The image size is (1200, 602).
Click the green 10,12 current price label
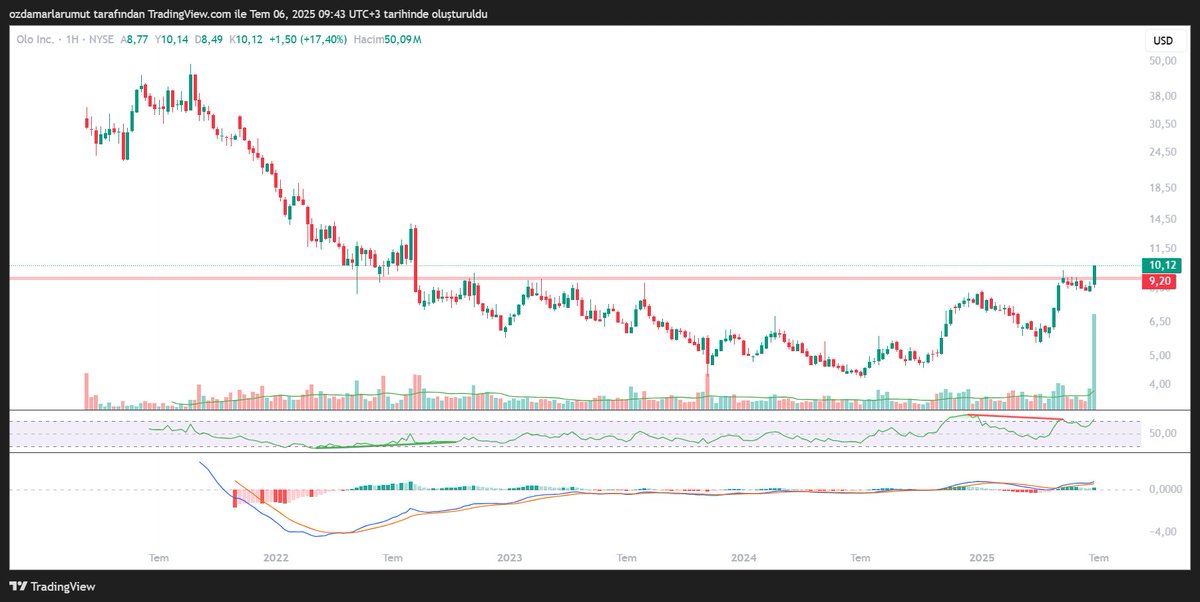coord(1161,265)
